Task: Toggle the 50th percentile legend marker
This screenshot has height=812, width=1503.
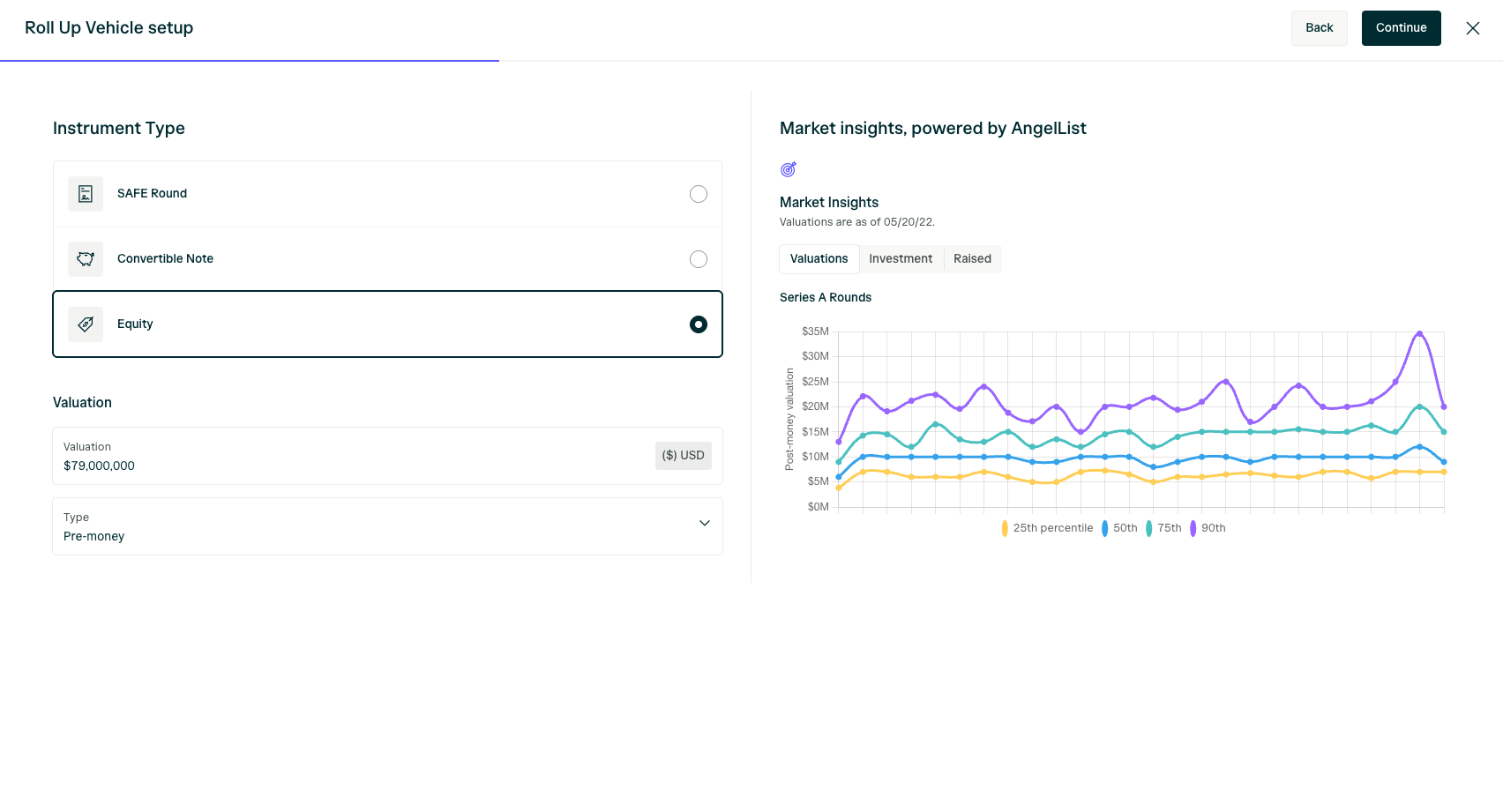Action: (x=1104, y=528)
